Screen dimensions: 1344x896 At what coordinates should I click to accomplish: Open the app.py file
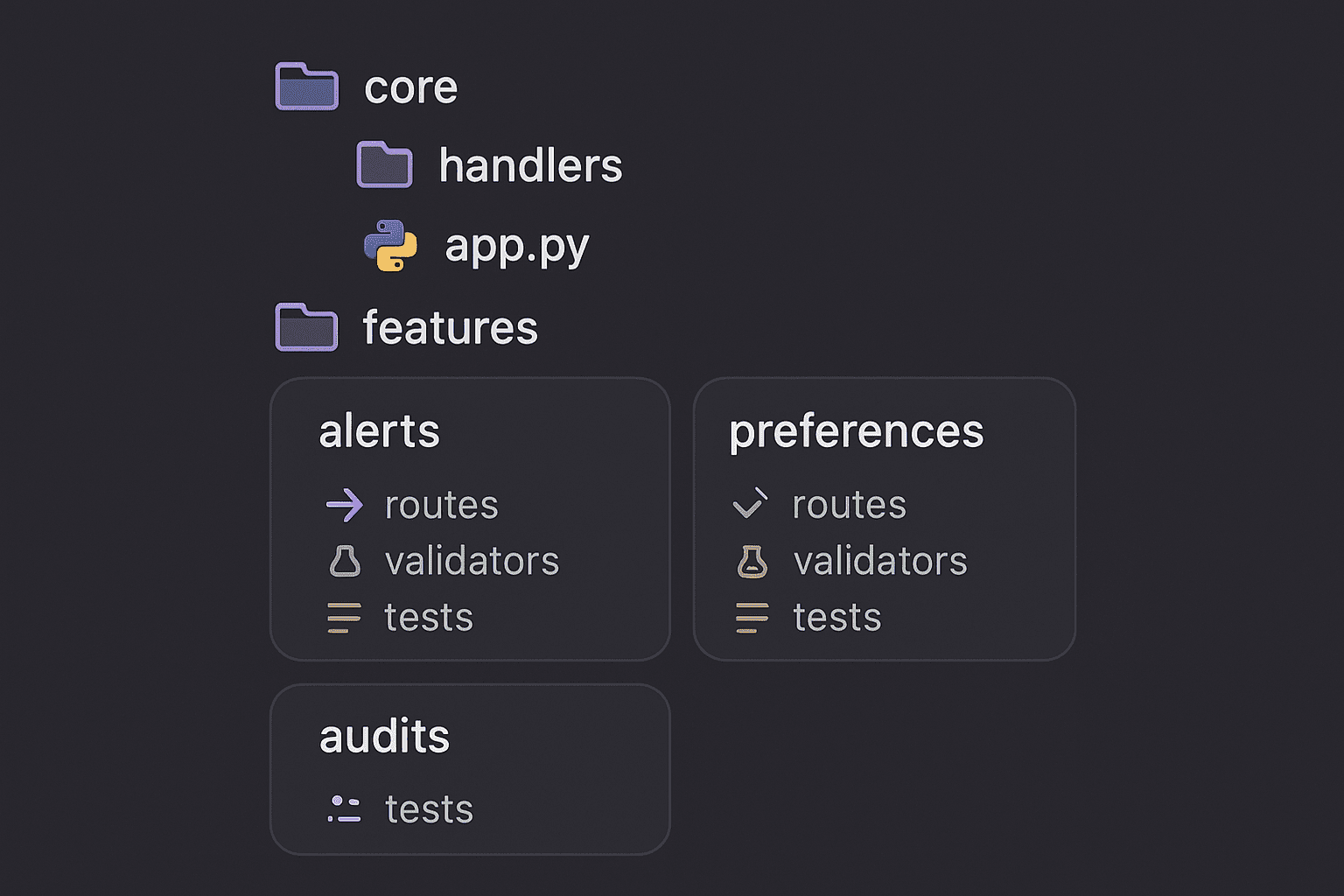click(x=517, y=248)
